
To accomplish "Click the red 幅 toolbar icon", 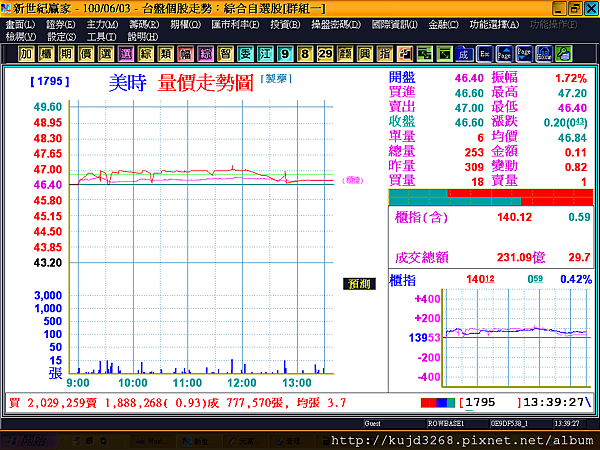I will pyautogui.click(x=186, y=54).
